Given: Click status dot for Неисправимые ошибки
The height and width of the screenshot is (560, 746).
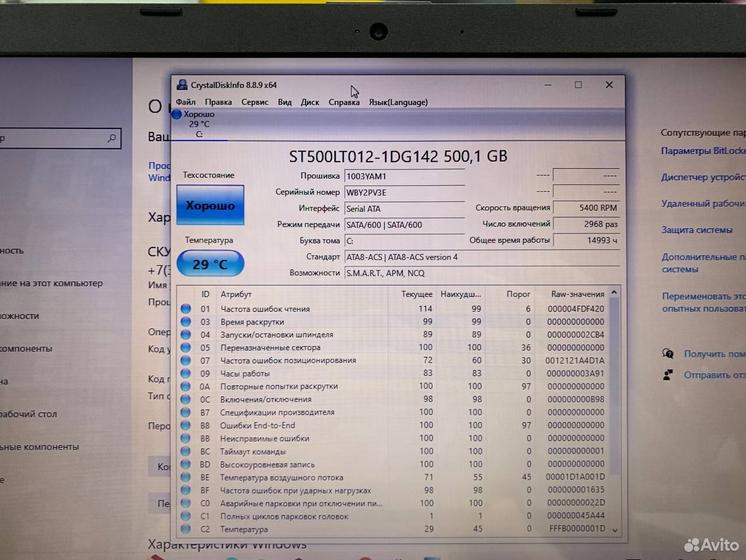Looking at the screenshot, I should click(186, 438).
